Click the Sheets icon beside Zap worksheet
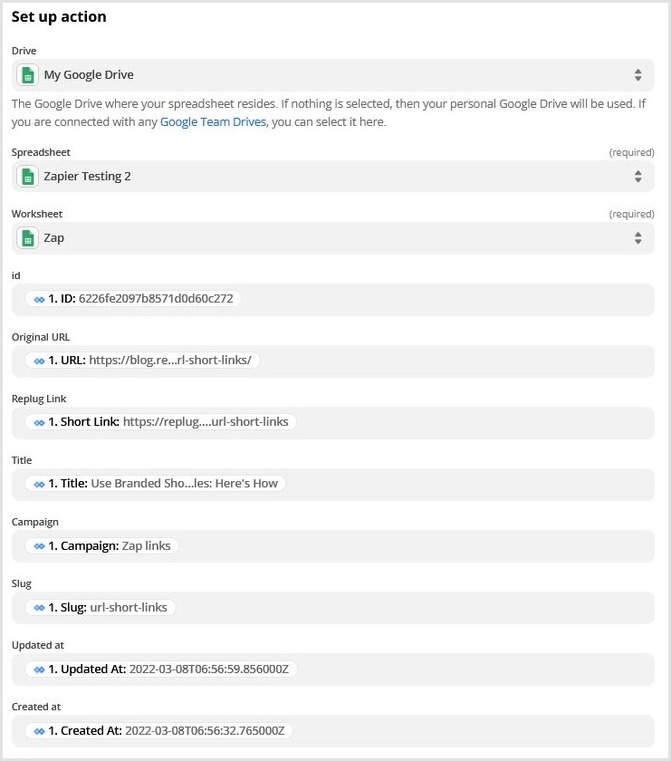Viewport: 671px width, 761px height. [x=29, y=238]
